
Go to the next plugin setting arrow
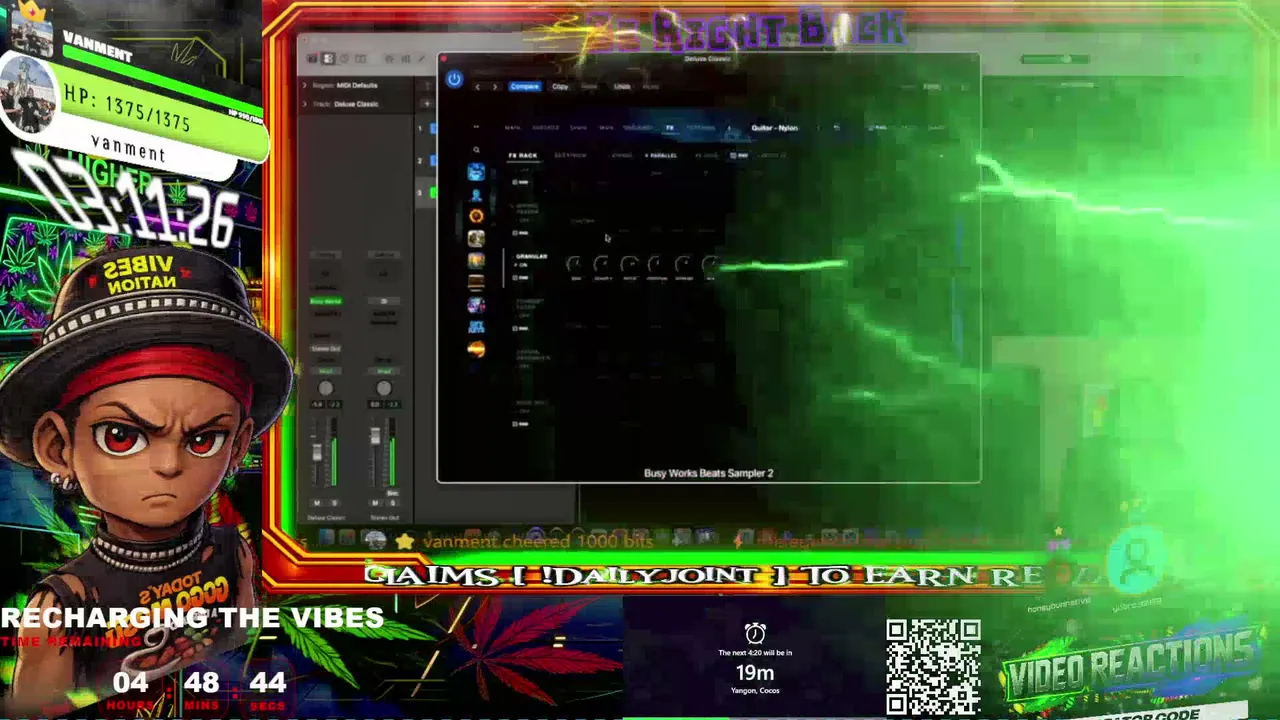(x=494, y=87)
